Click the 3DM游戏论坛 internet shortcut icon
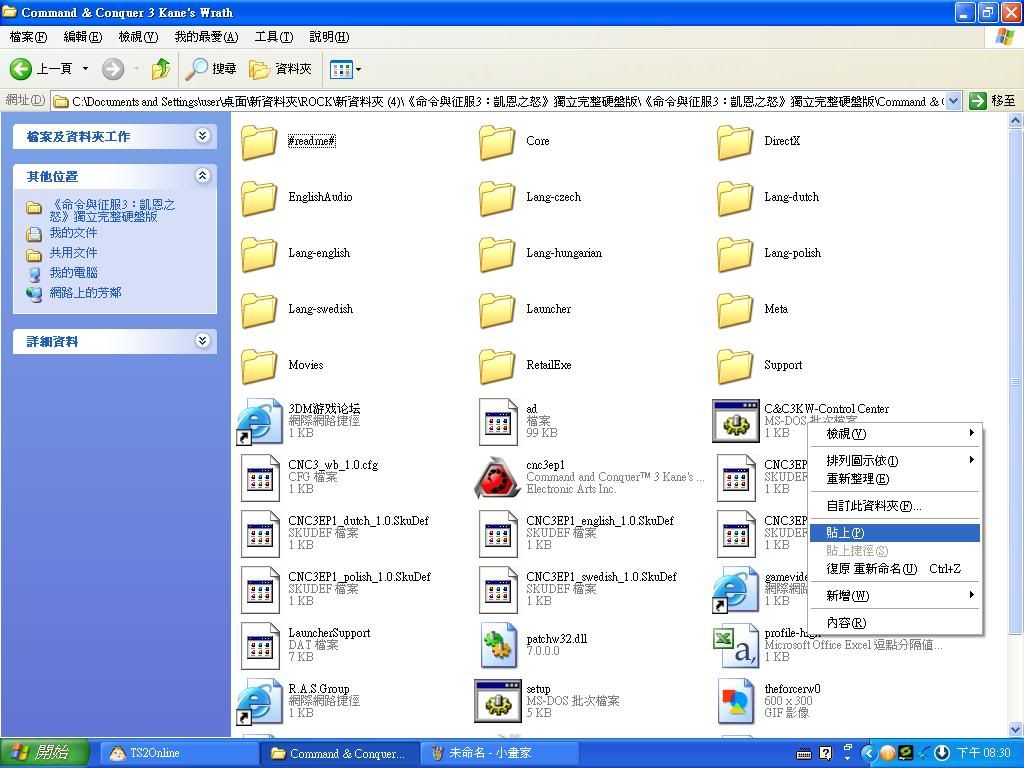The height and width of the screenshot is (768, 1024). click(259, 421)
